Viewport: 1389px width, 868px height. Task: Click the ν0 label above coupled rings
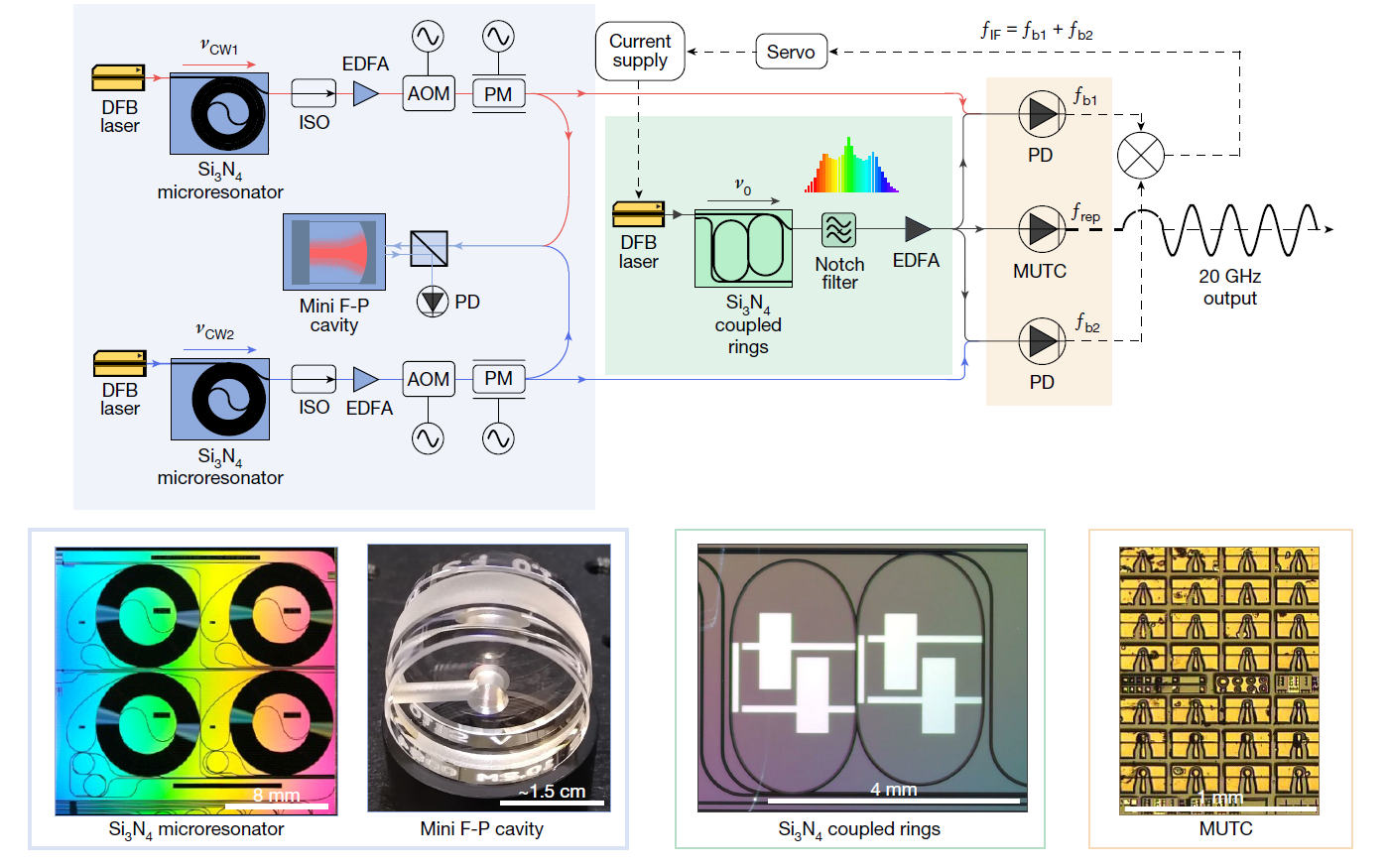point(743,186)
